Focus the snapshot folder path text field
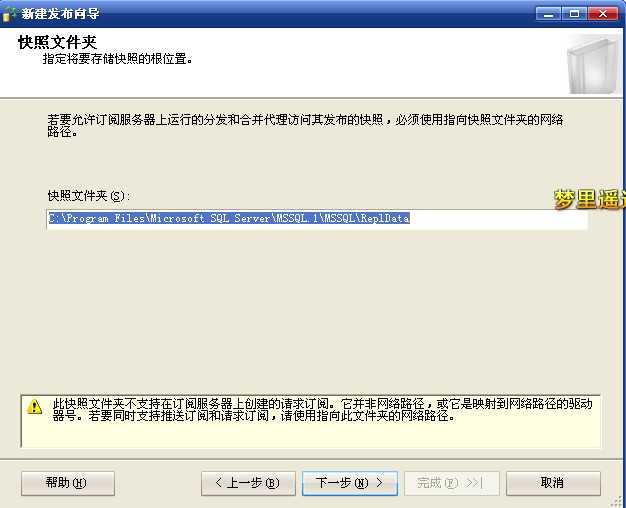The image size is (626, 508). 317,219
